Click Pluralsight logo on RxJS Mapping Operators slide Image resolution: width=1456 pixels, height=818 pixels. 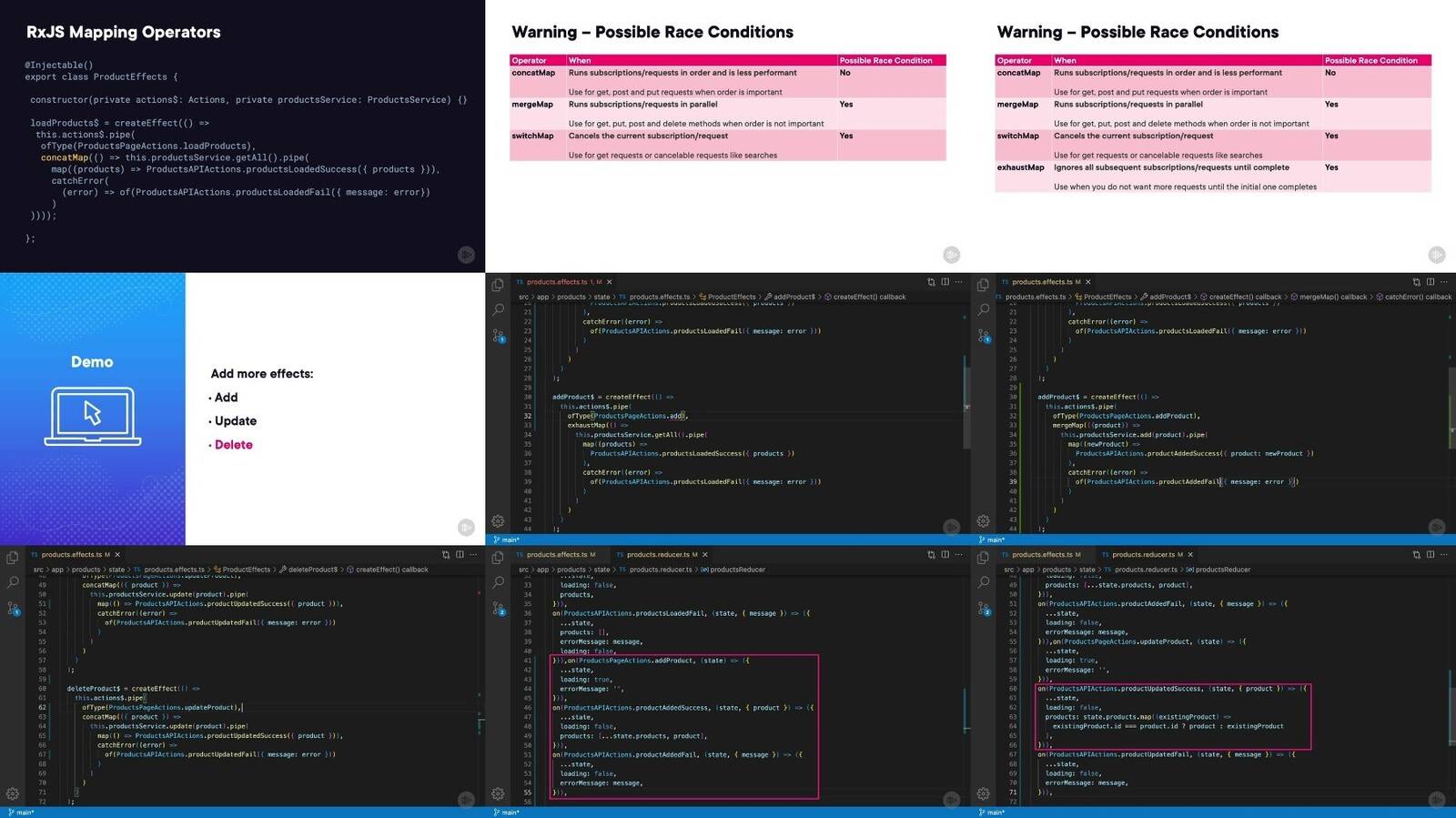466,255
